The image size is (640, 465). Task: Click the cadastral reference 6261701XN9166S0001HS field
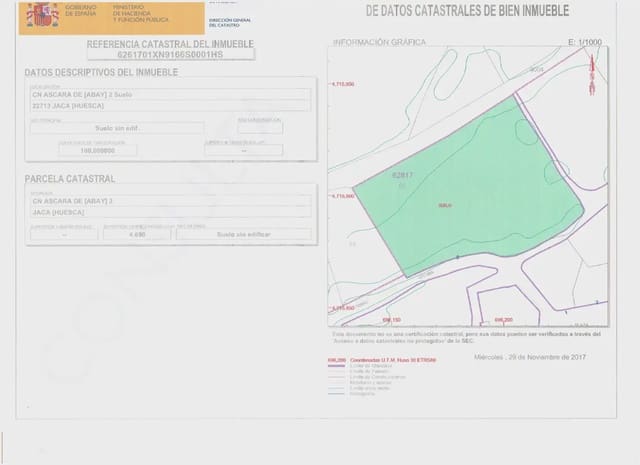171,54
